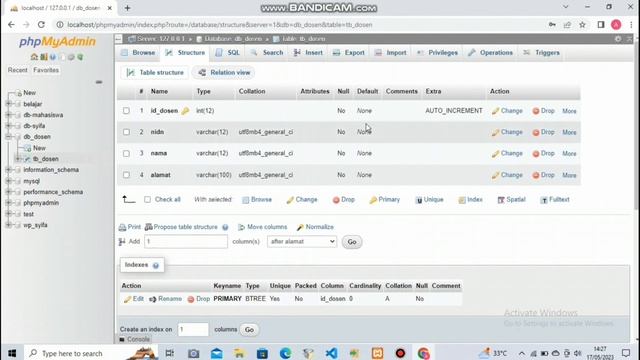Open XAMPP icon in taskbar
This screenshot has height=360, width=640.
pos(377,353)
